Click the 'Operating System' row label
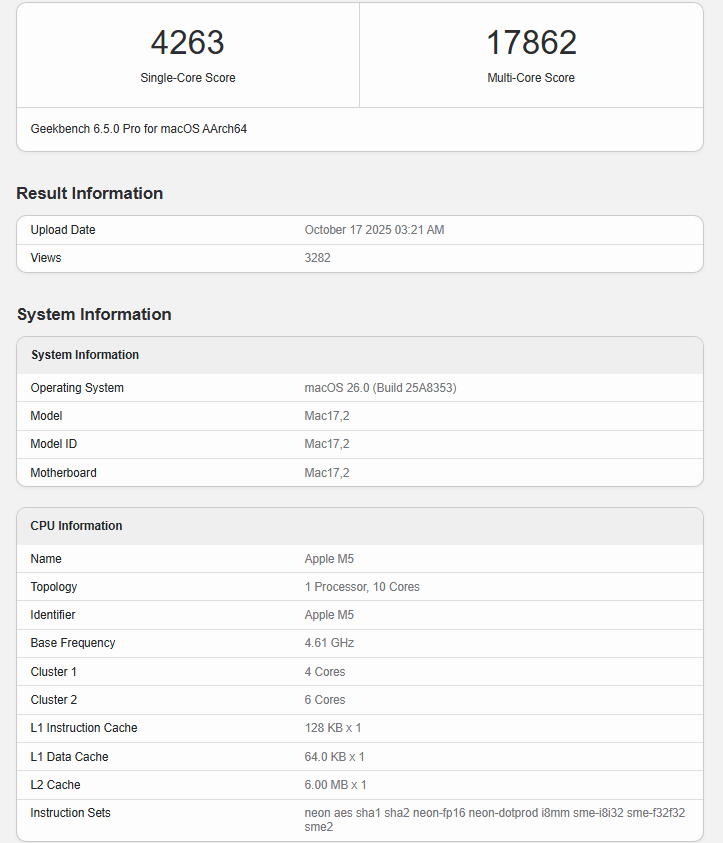Screen dimensions: 723x843 [77, 388]
